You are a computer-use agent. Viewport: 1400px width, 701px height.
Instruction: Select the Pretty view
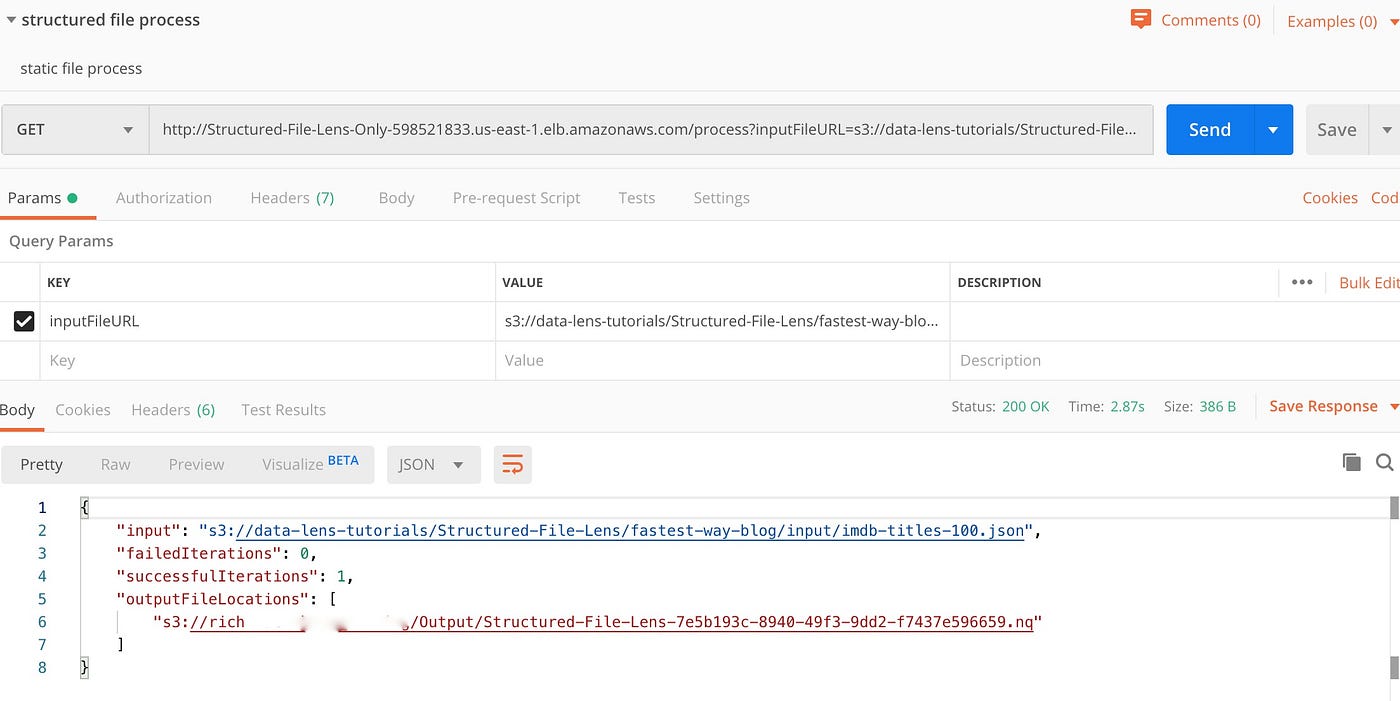pyautogui.click(x=42, y=464)
